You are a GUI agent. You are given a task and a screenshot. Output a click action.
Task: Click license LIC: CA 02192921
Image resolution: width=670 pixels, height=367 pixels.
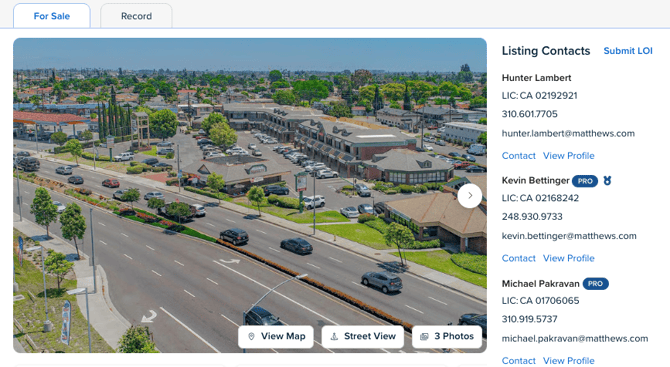539,95
